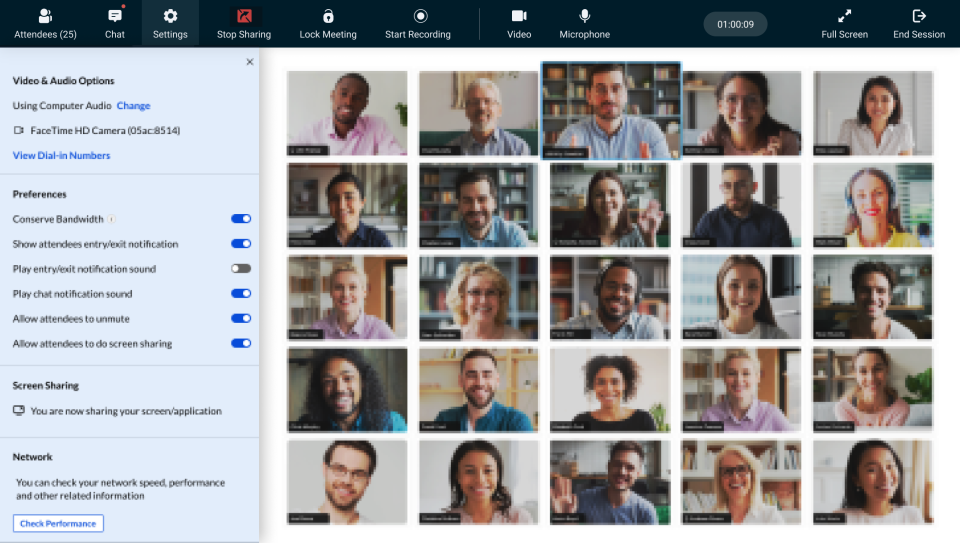Mute the Microphone
The height and width of the screenshot is (543, 960).
pos(584,24)
